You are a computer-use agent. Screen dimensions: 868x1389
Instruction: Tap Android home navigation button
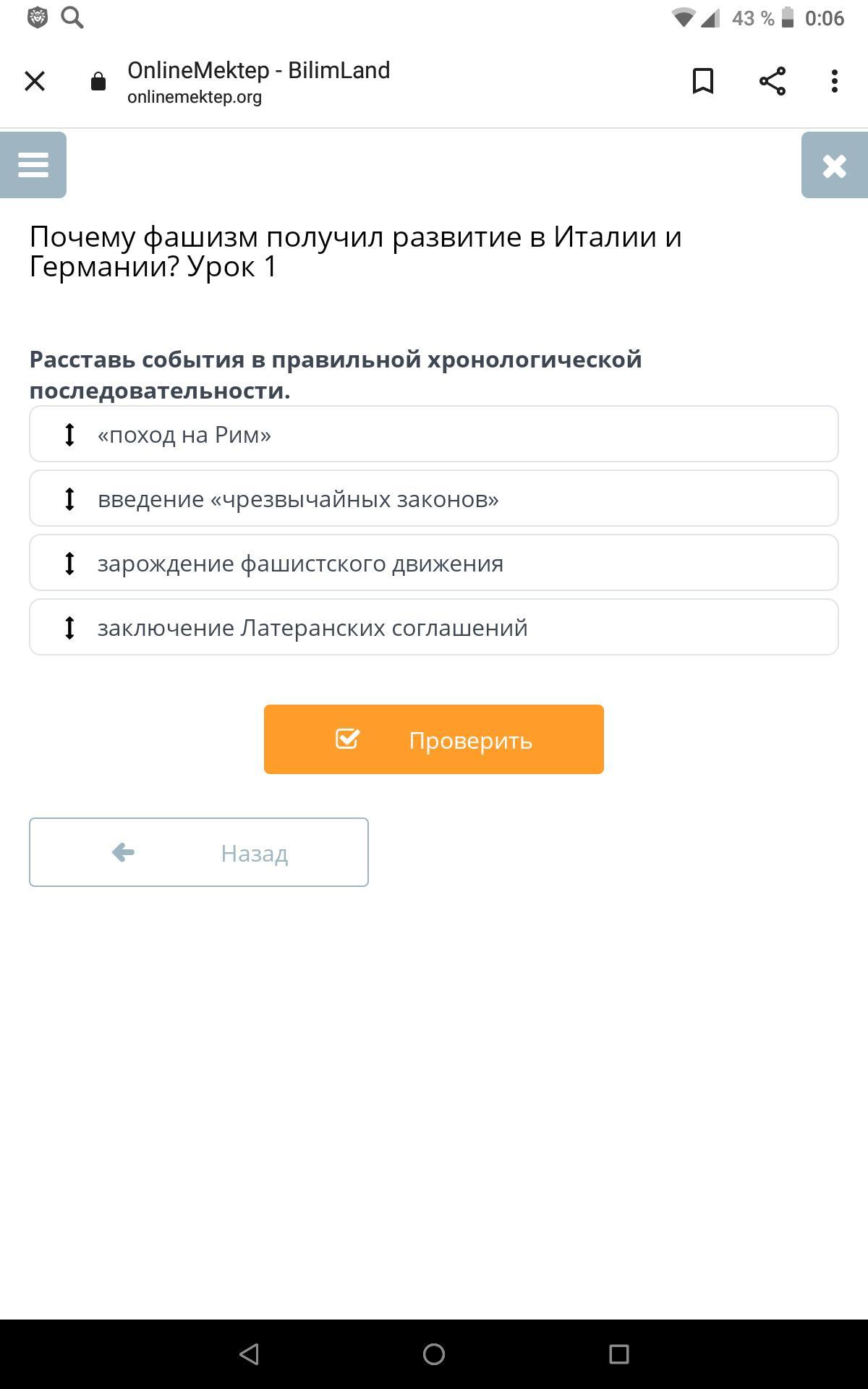(434, 1354)
